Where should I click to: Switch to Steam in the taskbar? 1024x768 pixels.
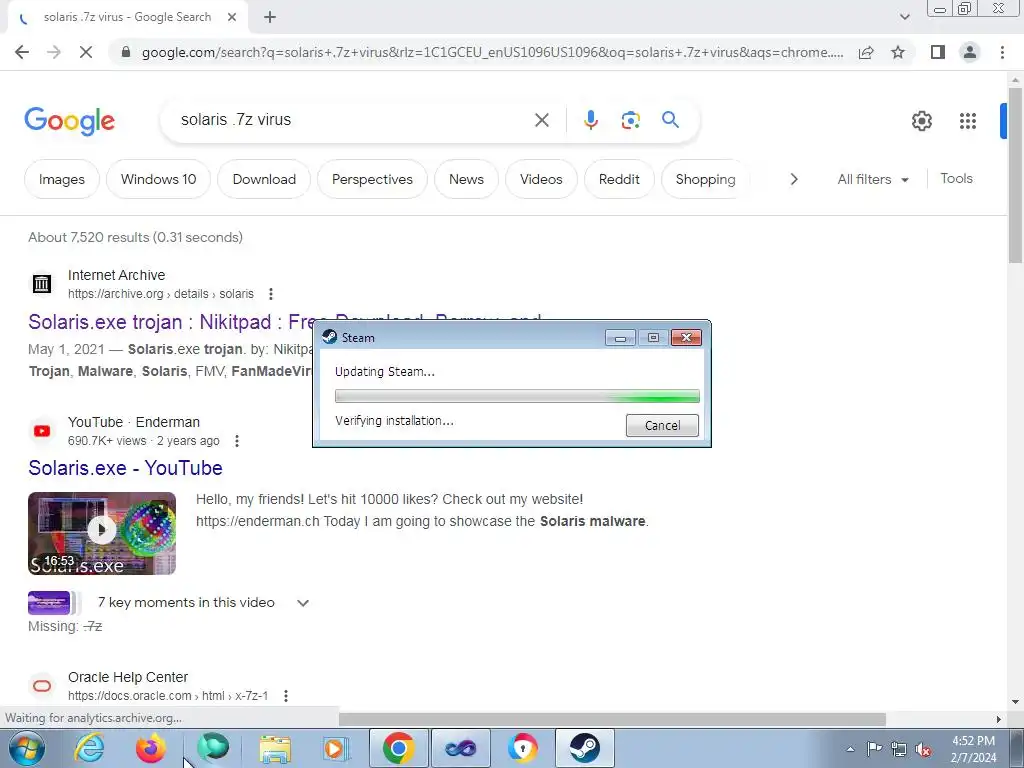coord(584,748)
